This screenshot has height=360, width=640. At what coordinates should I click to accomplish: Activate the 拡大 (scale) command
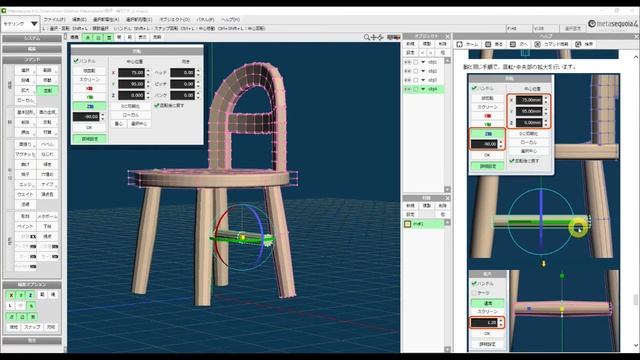pyautogui.click(x=25, y=90)
